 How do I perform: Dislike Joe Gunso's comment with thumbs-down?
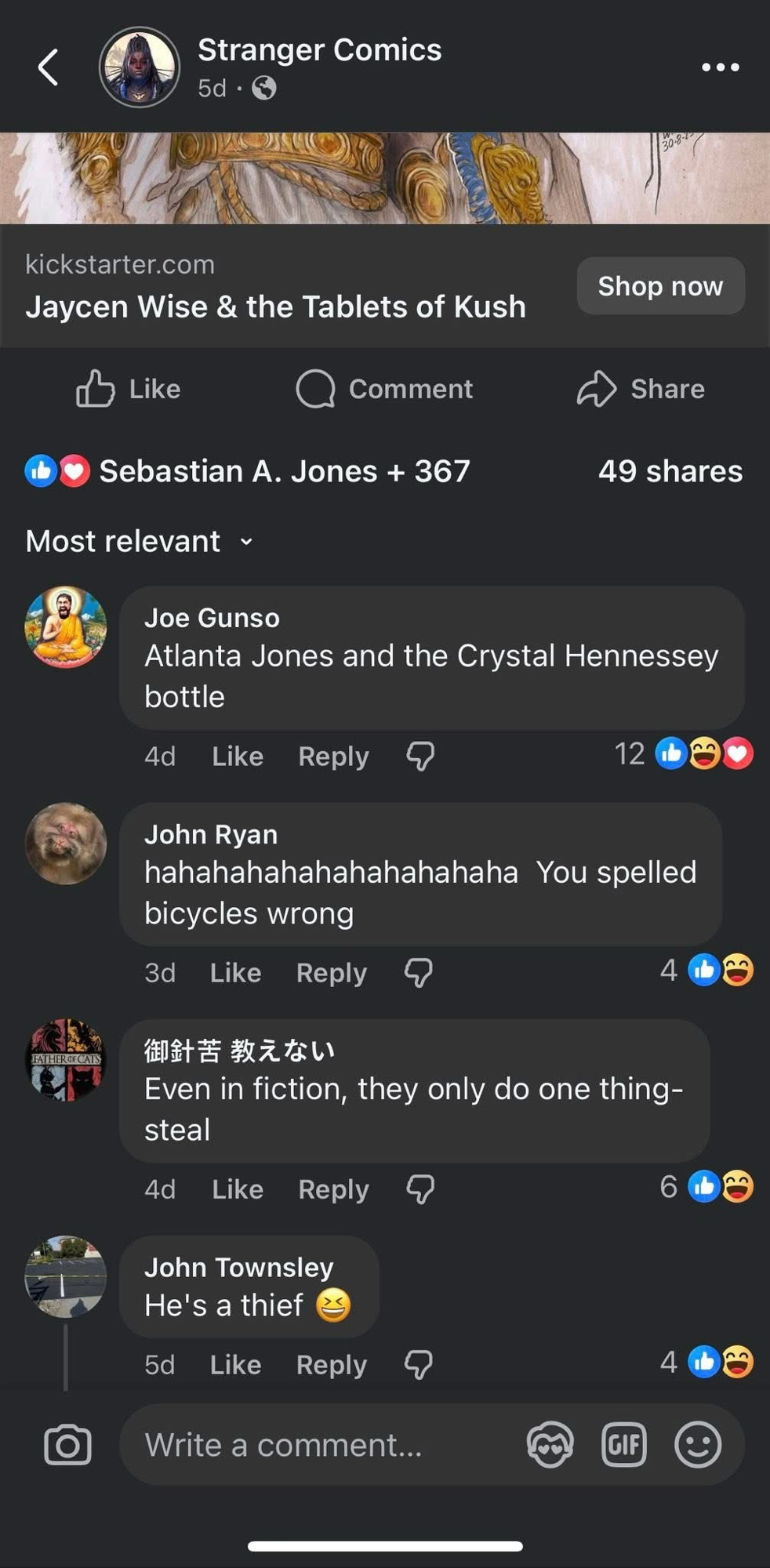420,757
